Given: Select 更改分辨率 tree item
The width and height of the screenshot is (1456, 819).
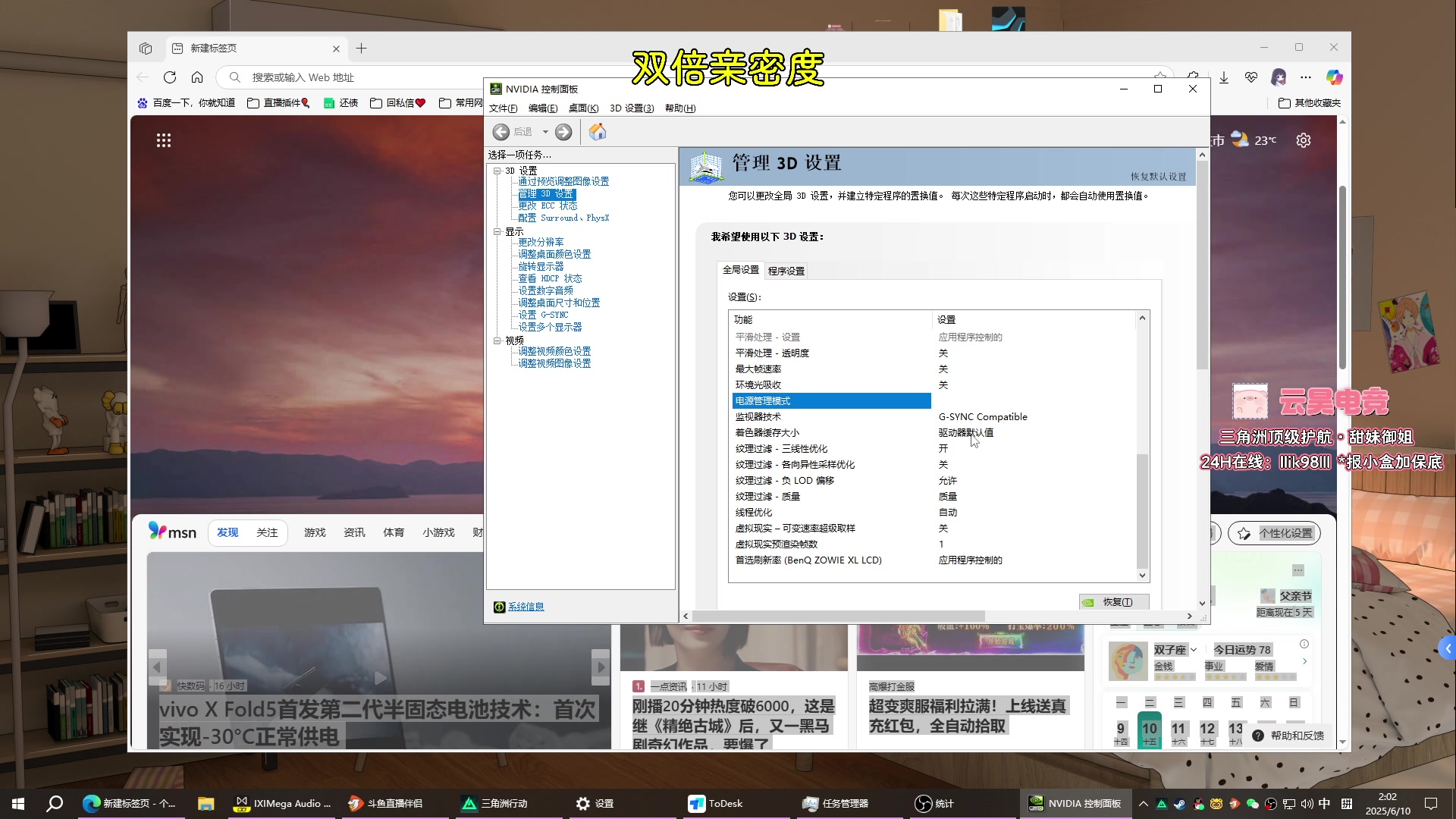Looking at the screenshot, I should pyautogui.click(x=541, y=243).
